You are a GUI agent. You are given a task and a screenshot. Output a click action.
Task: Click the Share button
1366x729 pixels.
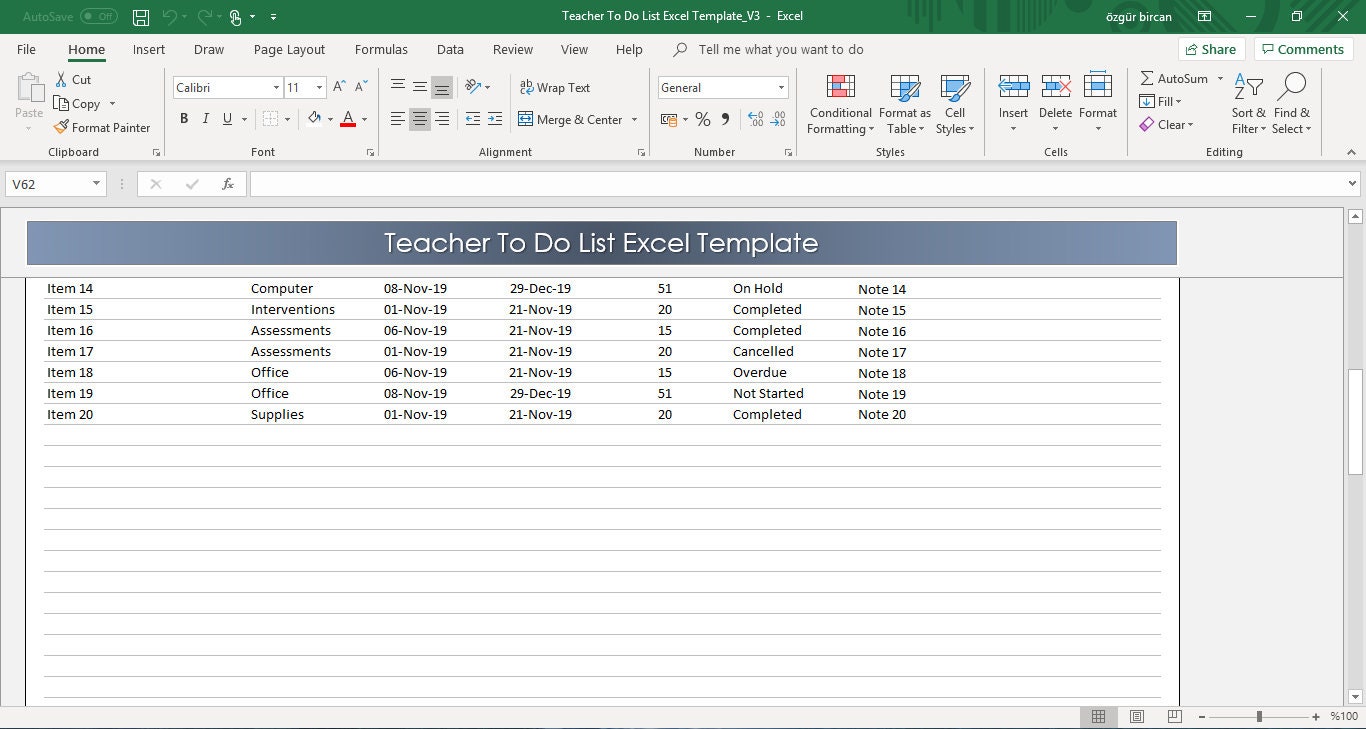(x=1211, y=48)
